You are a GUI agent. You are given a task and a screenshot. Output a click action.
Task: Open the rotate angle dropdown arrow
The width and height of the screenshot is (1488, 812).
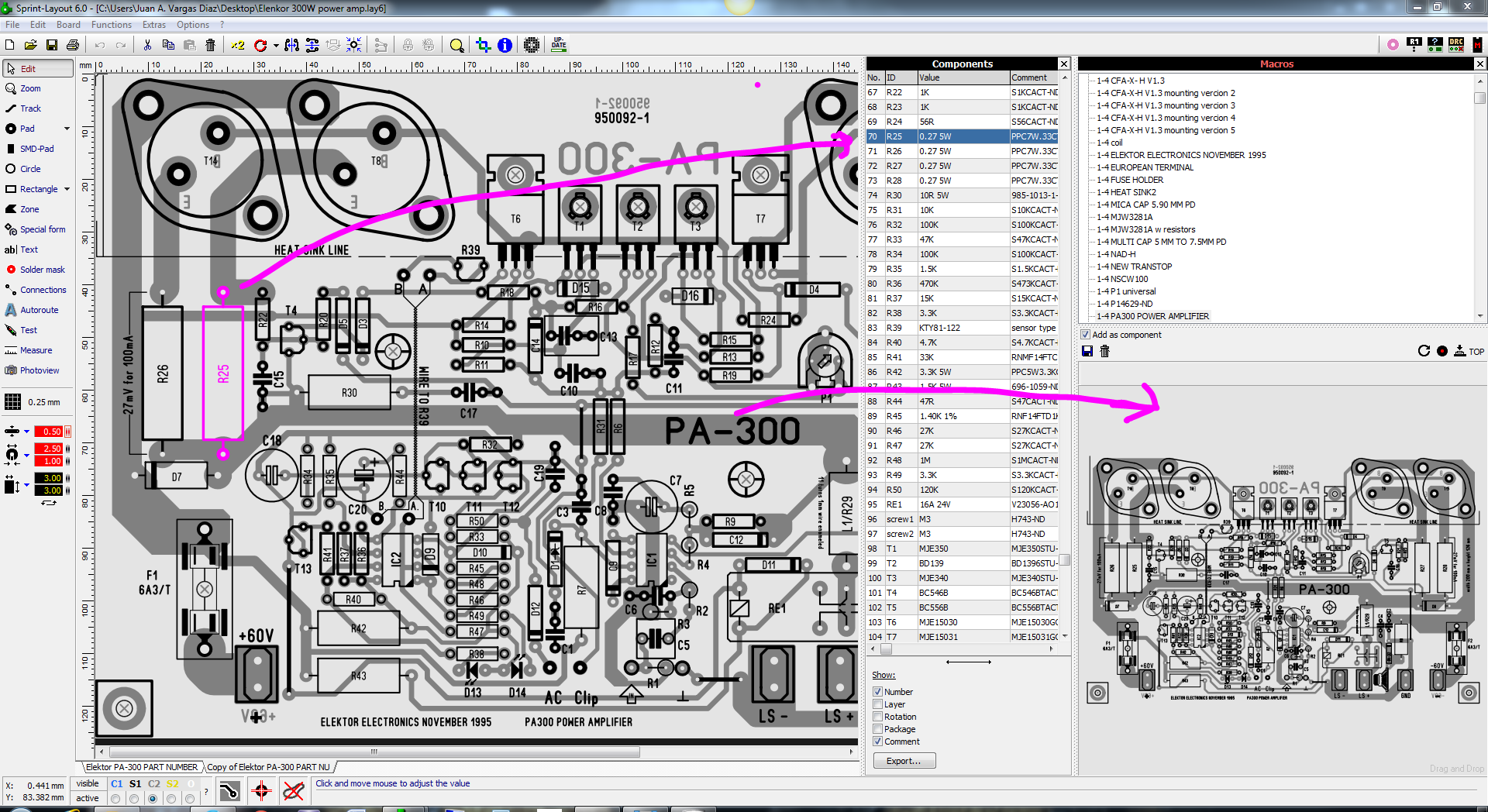[x=276, y=45]
